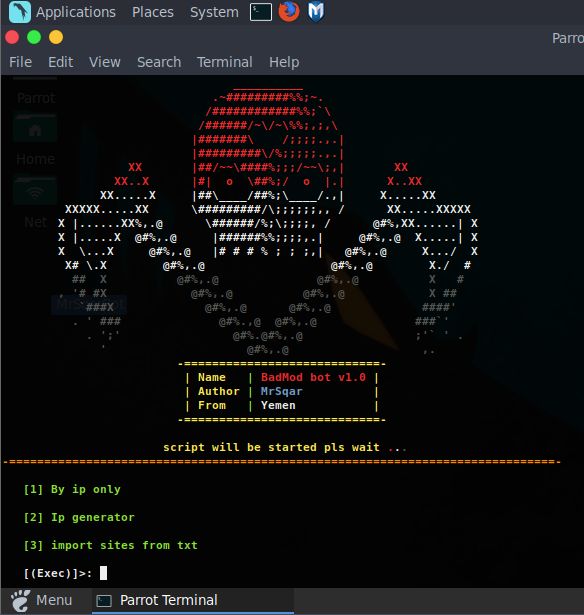
Task: Open the Places menu
Action: (153, 12)
